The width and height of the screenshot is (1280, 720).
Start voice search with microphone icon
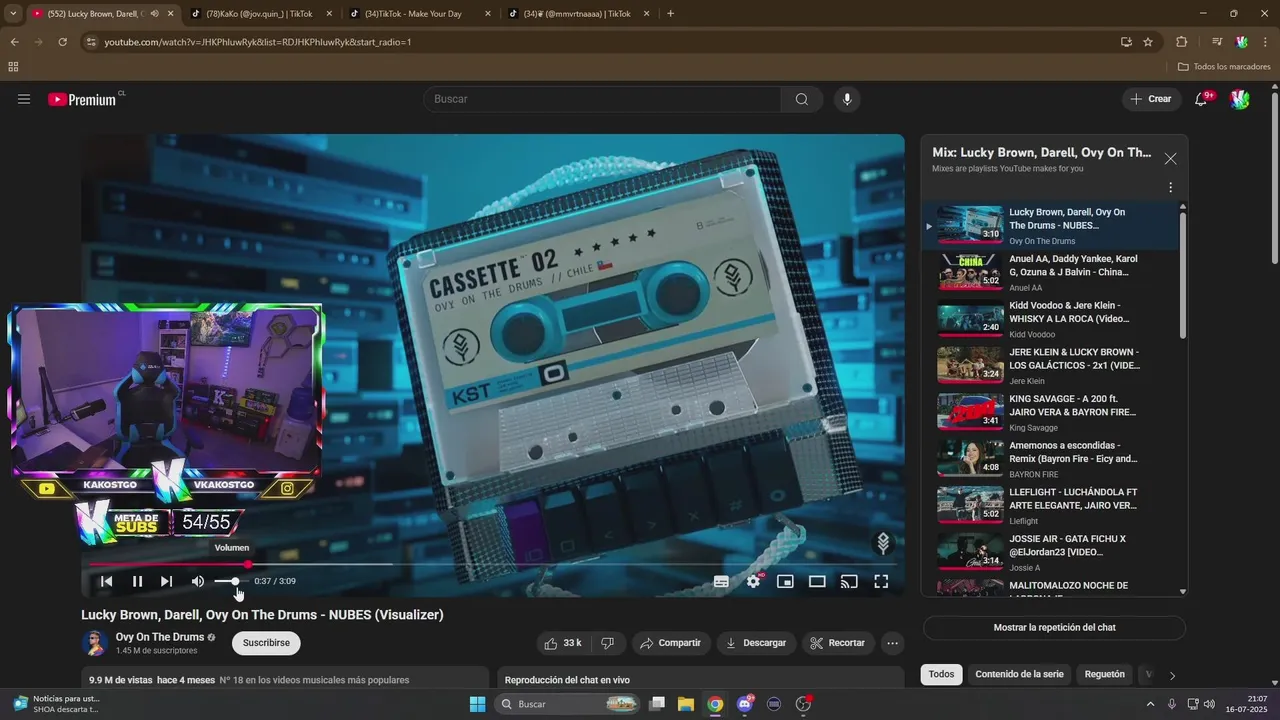(x=847, y=99)
